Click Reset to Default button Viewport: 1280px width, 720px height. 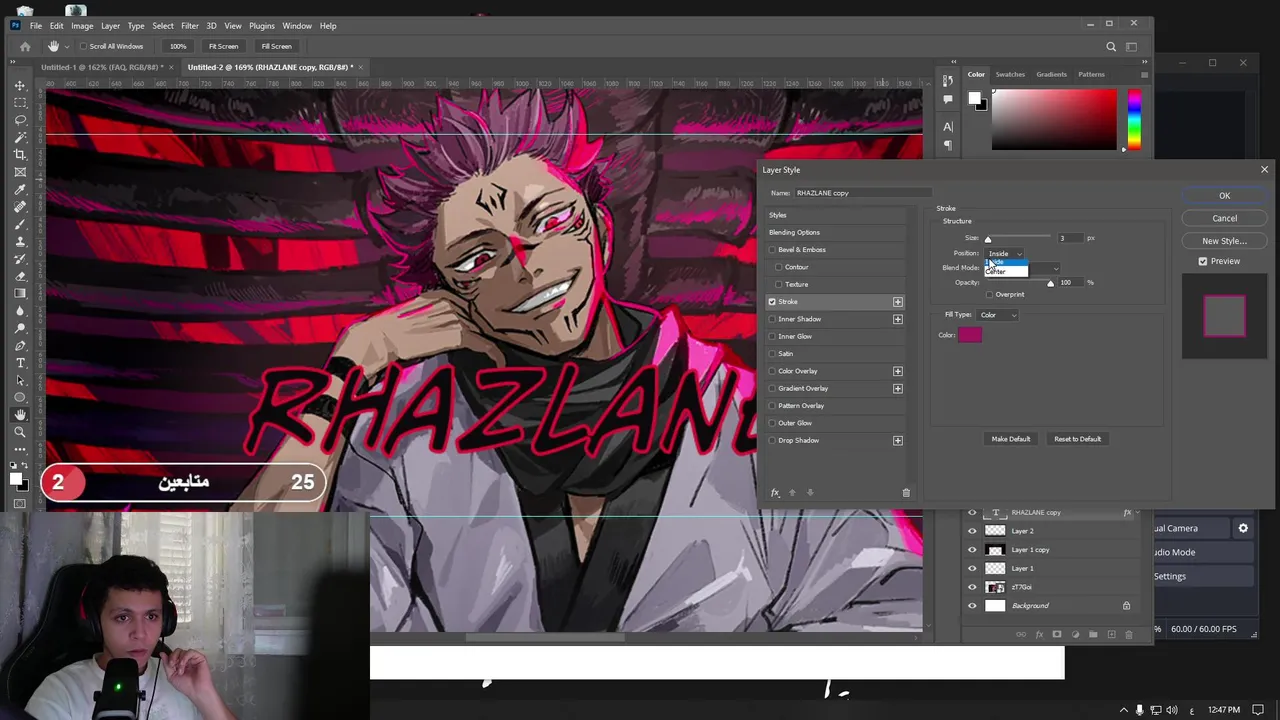tap(1077, 439)
